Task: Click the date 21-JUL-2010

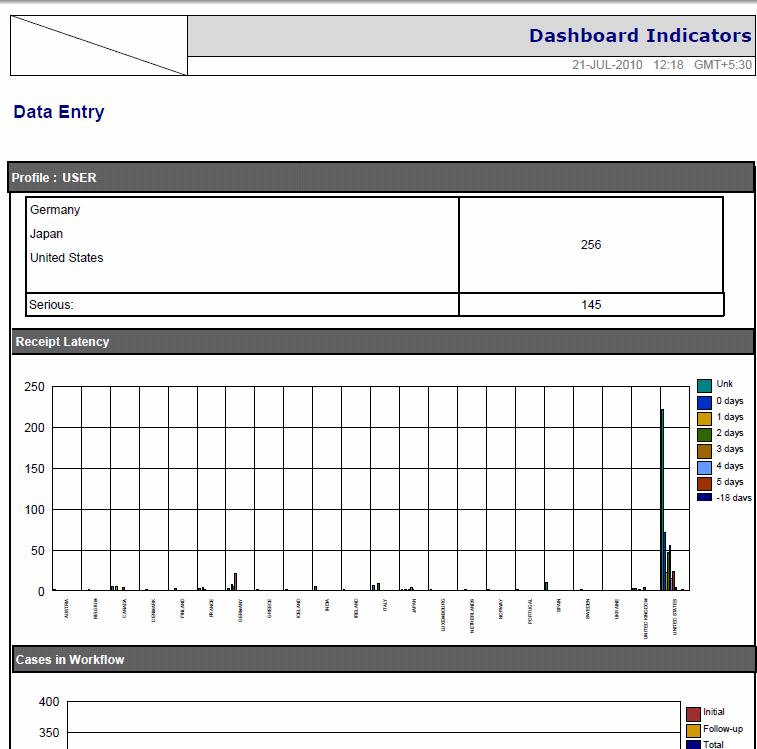Action: 607,65
